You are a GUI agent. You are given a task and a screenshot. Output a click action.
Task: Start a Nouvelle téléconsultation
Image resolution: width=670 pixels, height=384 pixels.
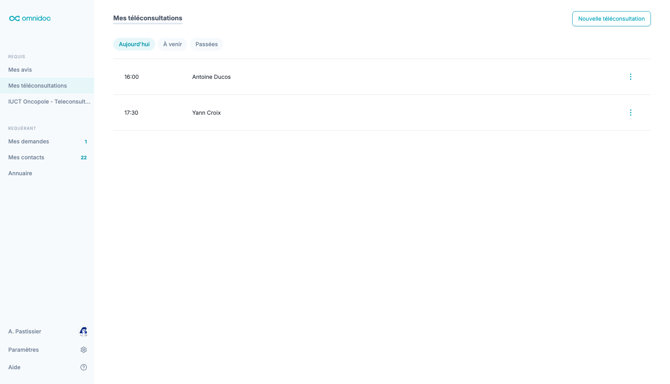click(611, 19)
